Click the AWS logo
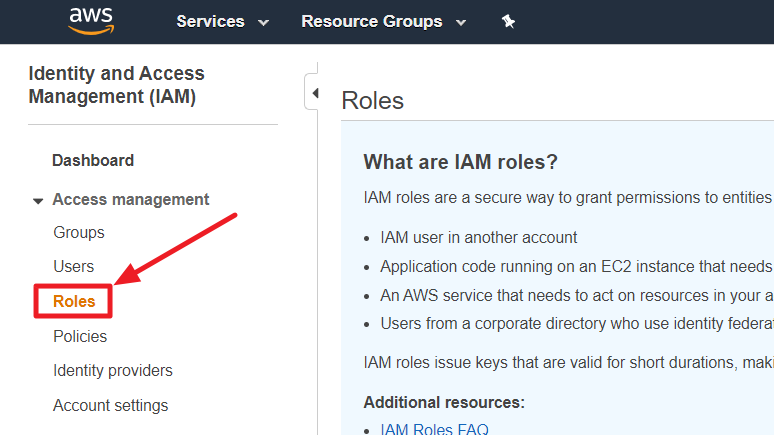Viewport: 774px width, 435px height. [x=91, y=21]
